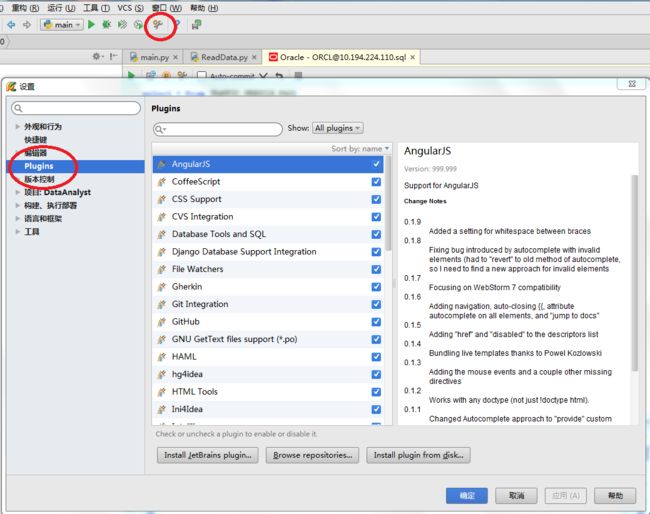Screen dimensions: 650x514
Task: Switch to the ReadData.py tab
Action: [223, 57]
